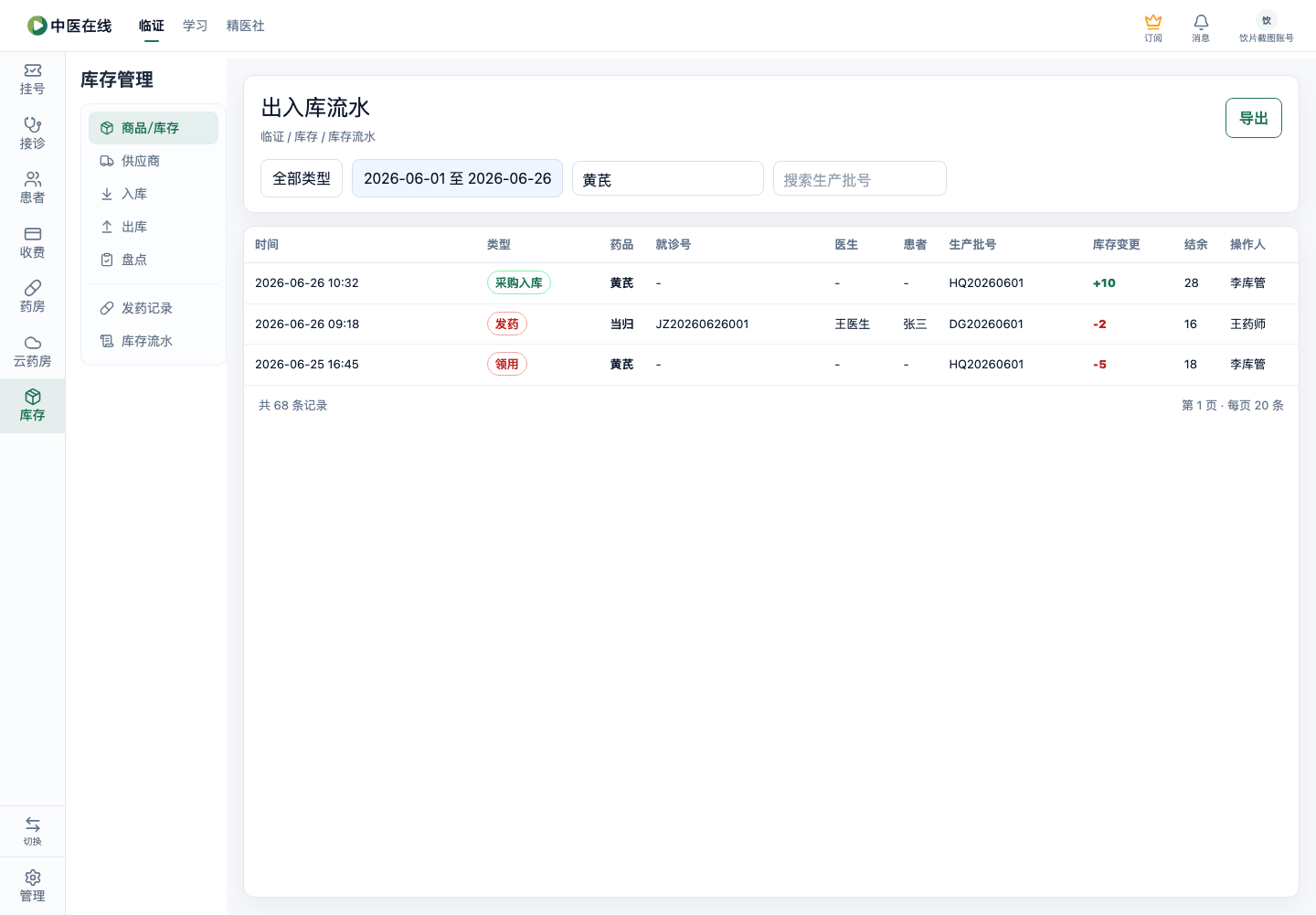Image resolution: width=1316 pixels, height=915 pixels.
Task: Open the 全部类型 type filter dropdown
Action: [302, 178]
